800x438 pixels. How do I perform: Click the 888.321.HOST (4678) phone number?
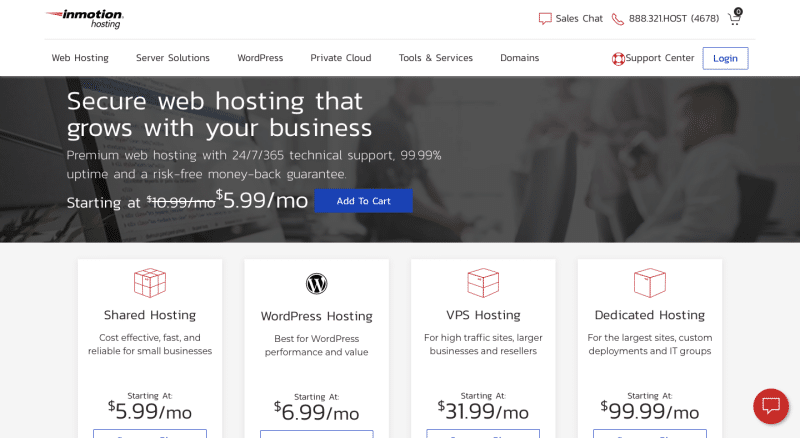[673, 18]
